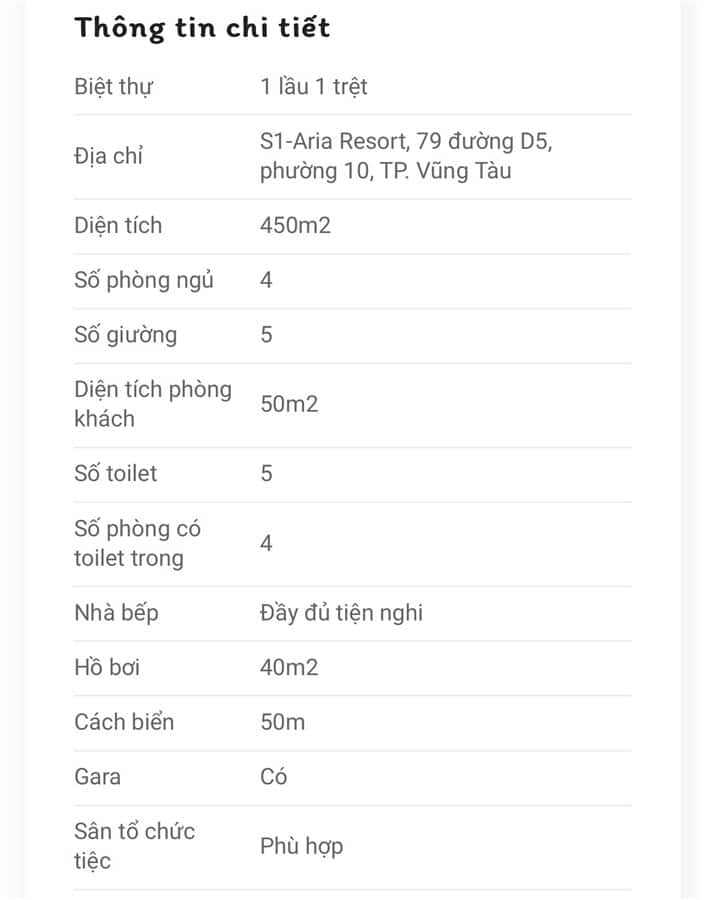The width and height of the screenshot is (705, 900).
Task: Select the 450m2 area value
Action: (295, 225)
